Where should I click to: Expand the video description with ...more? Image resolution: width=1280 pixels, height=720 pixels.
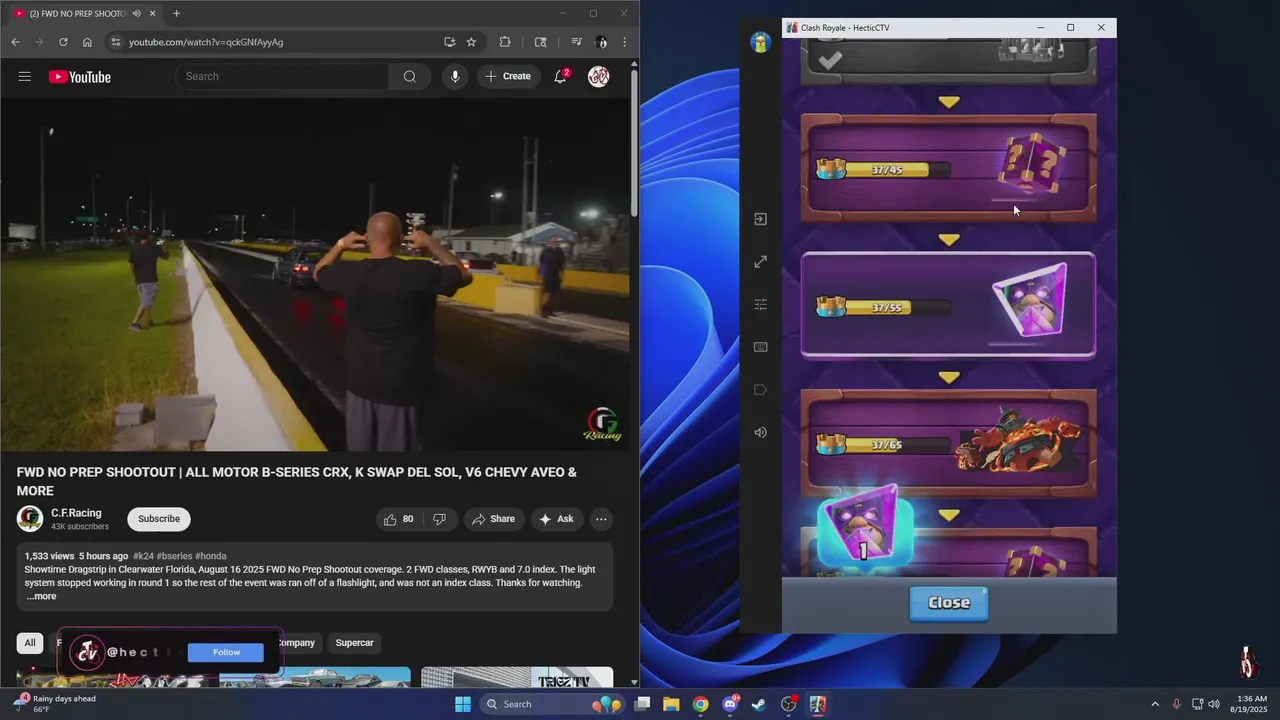click(x=41, y=596)
